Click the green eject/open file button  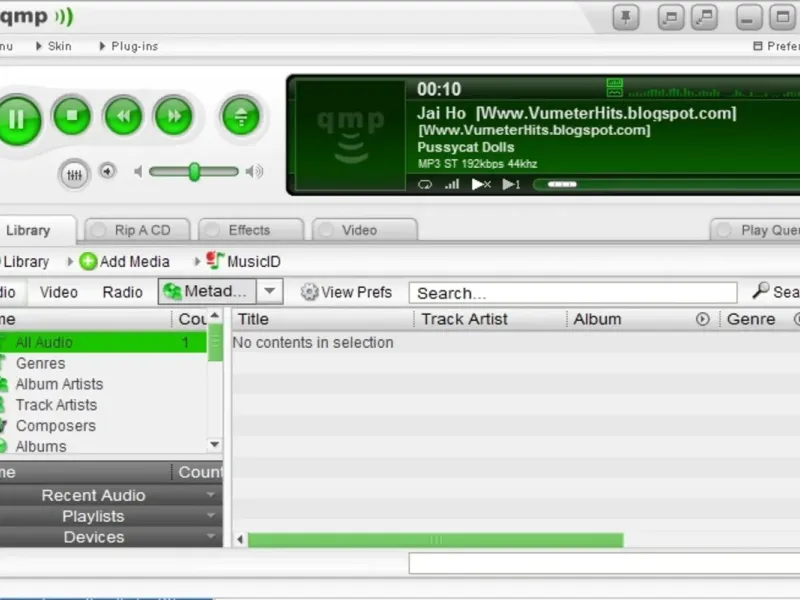click(241, 116)
